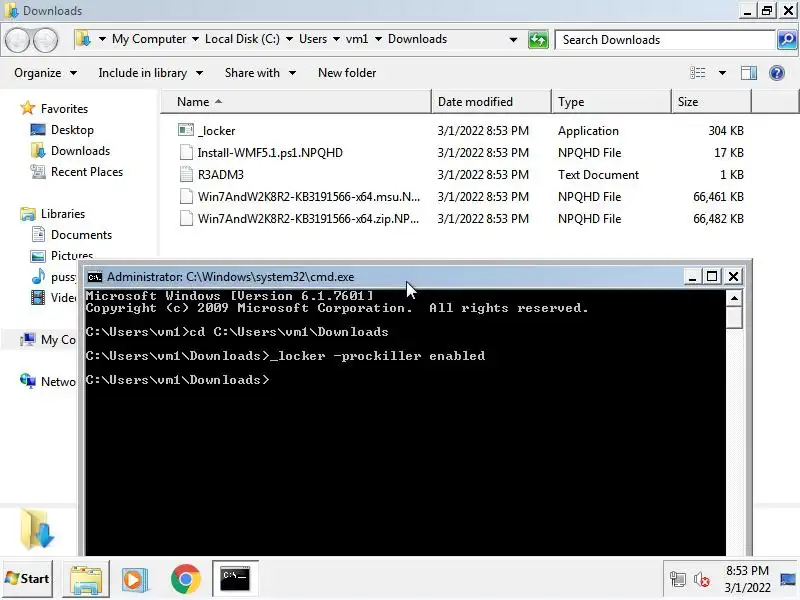Open the Share with dropdown
The image size is (800, 600).
(260, 73)
